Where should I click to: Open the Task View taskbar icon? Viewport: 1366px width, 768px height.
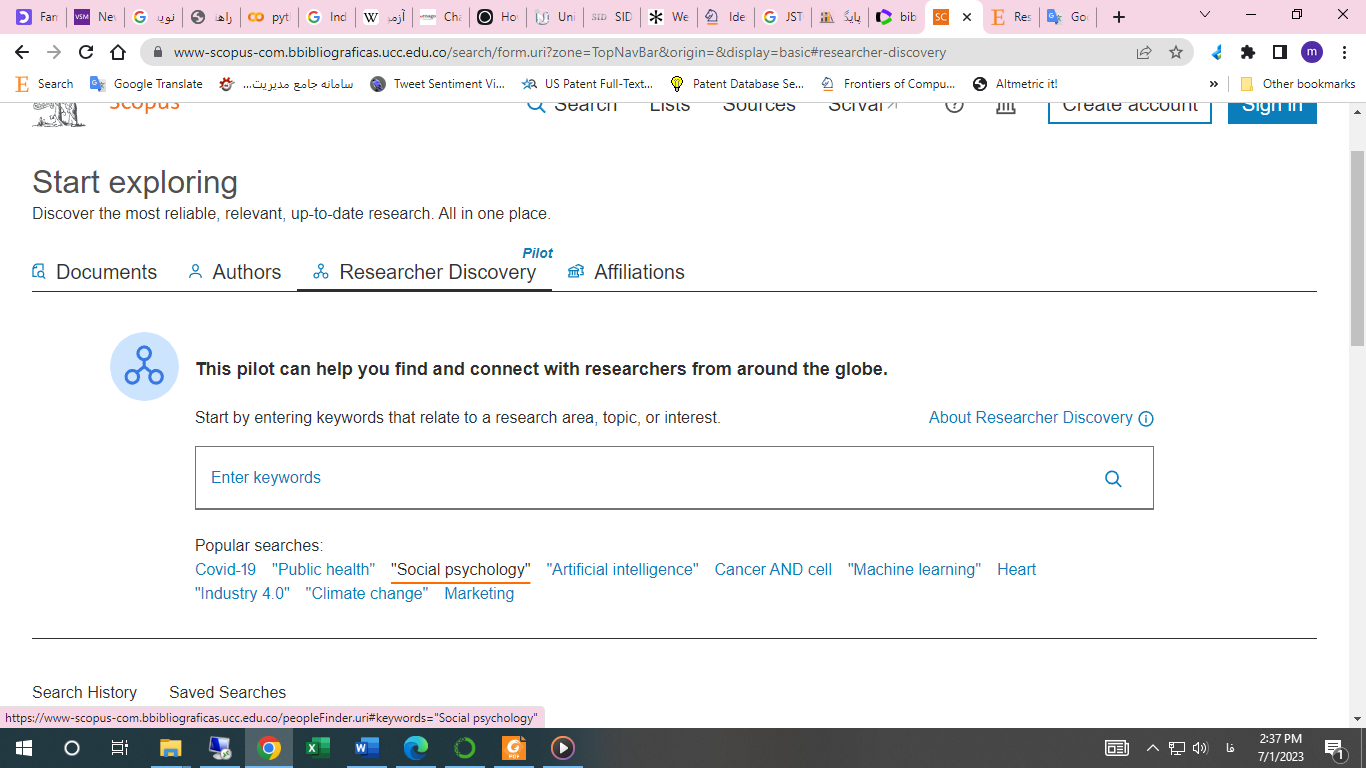120,748
